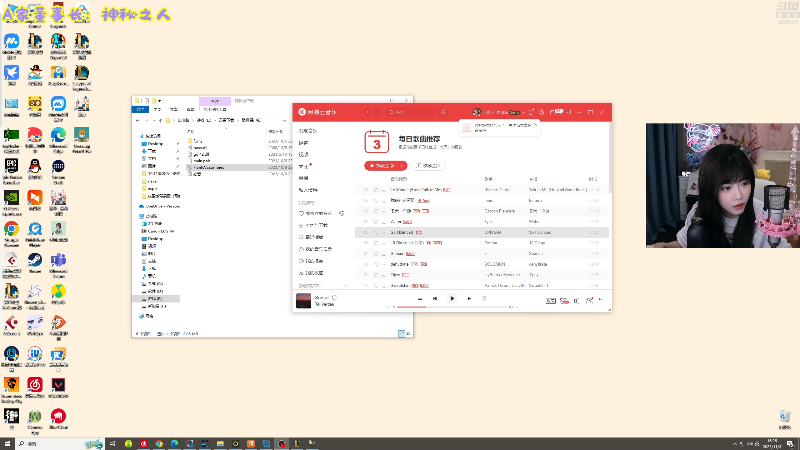Click the plus beside play all
The width and height of the screenshot is (800, 450).
pos(403,166)
